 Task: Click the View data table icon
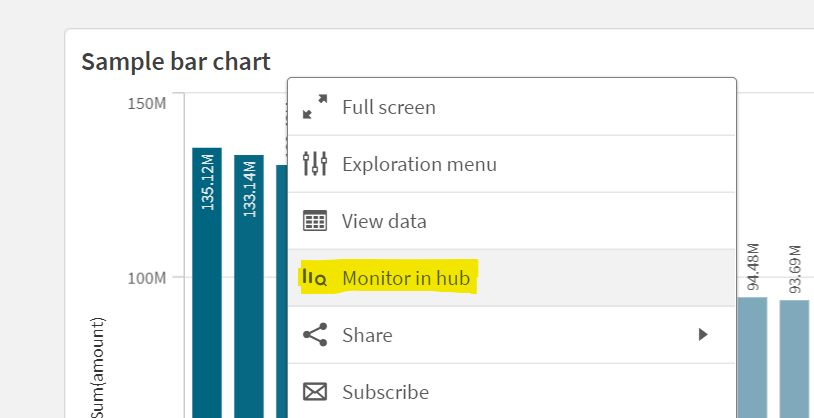point(315,221)
